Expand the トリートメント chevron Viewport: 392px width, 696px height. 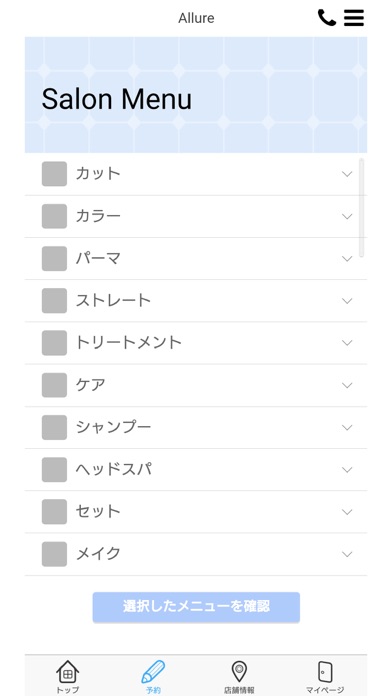click(x=347, y=343)
